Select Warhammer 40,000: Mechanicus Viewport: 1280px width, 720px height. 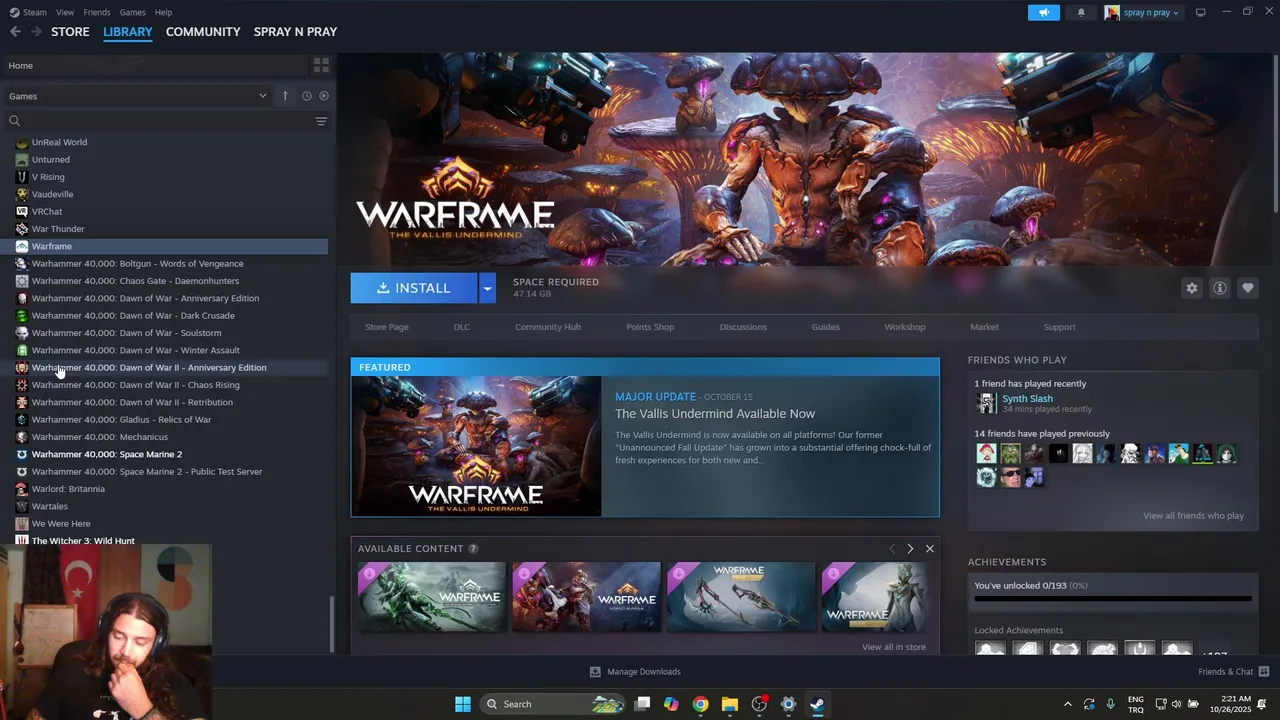point(100,437)
